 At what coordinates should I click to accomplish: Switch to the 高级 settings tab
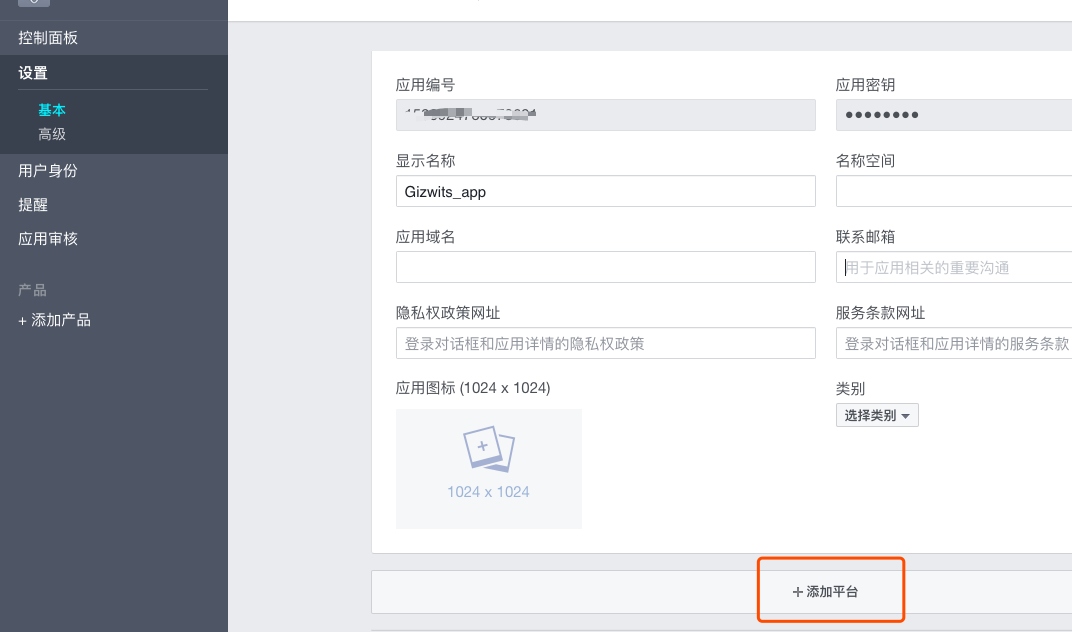tap(50, 133)
